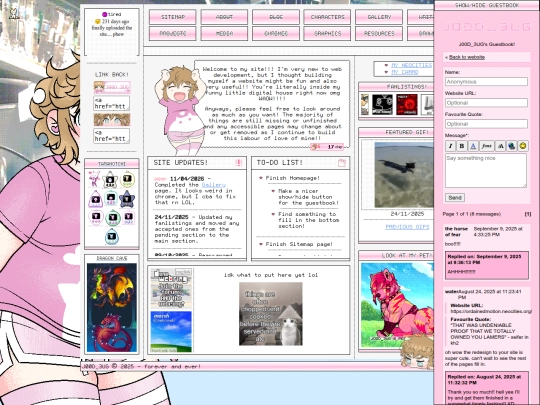Click the 17 clap counter badge
Viewport: 540px width, 405px height.
pyautogui.click(x=327, y=147)
